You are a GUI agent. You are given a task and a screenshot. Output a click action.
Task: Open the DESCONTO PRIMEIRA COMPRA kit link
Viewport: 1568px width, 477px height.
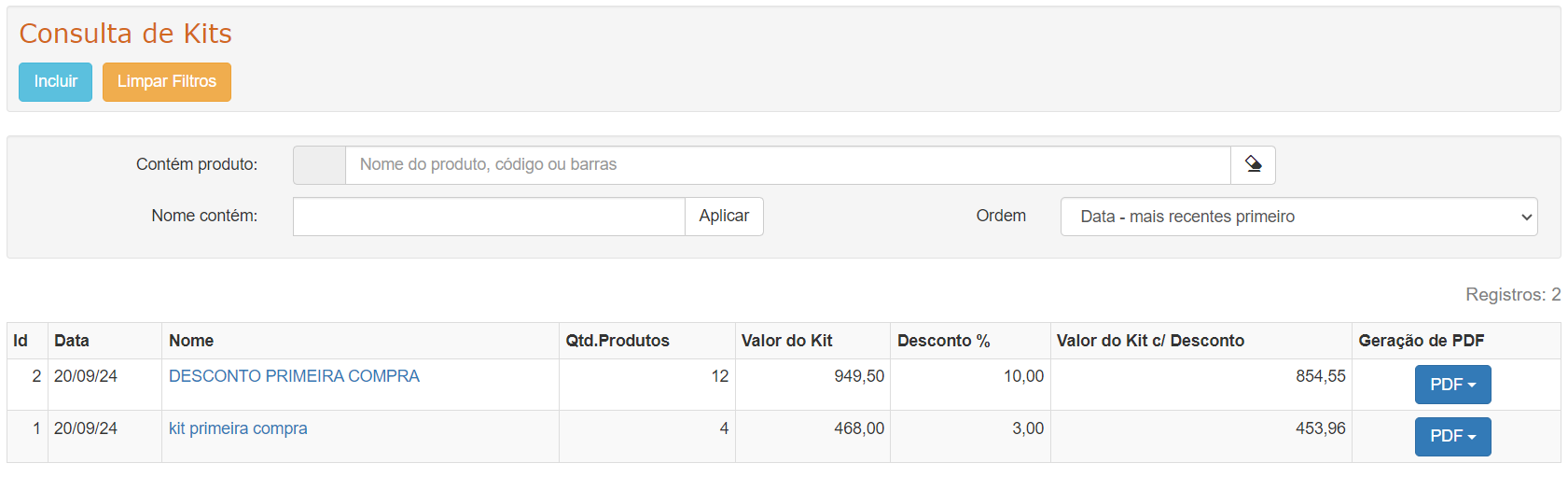[294, 376]
